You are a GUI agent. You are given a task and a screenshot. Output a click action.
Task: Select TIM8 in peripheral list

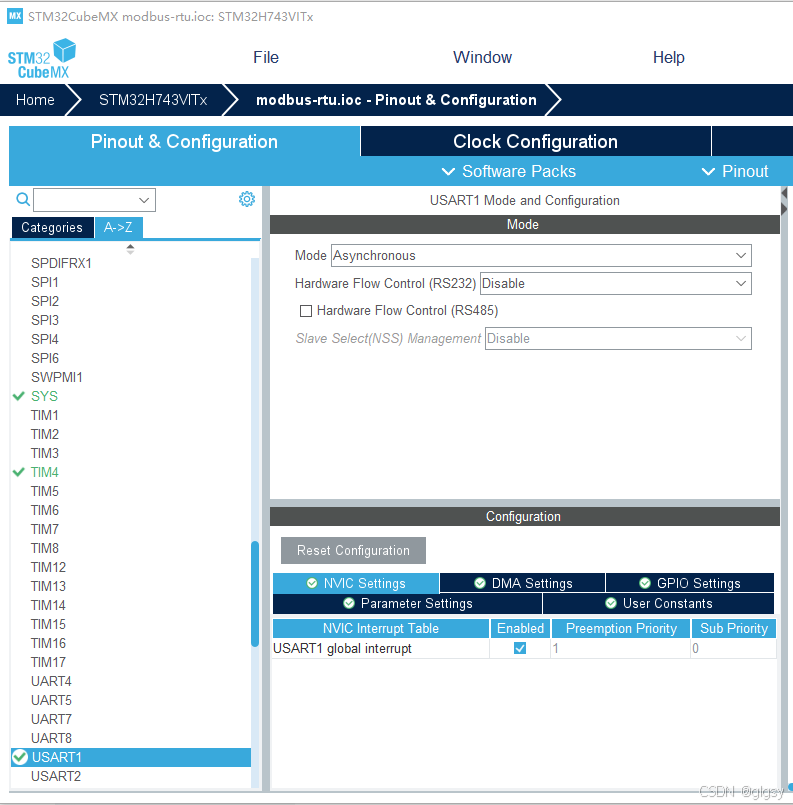[x=45, y=548]
